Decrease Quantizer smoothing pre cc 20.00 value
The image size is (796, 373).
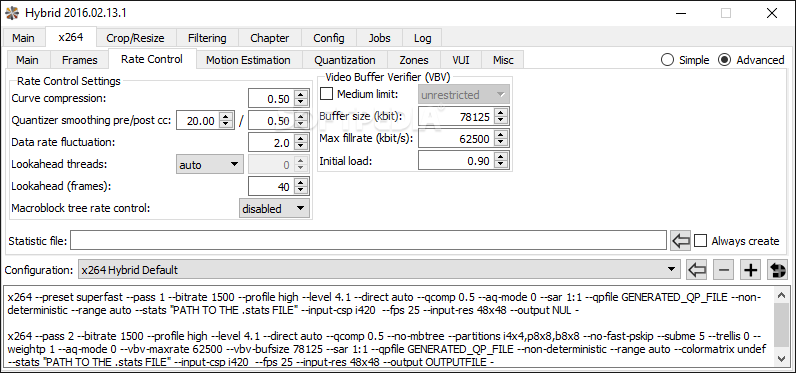point(226,125)
